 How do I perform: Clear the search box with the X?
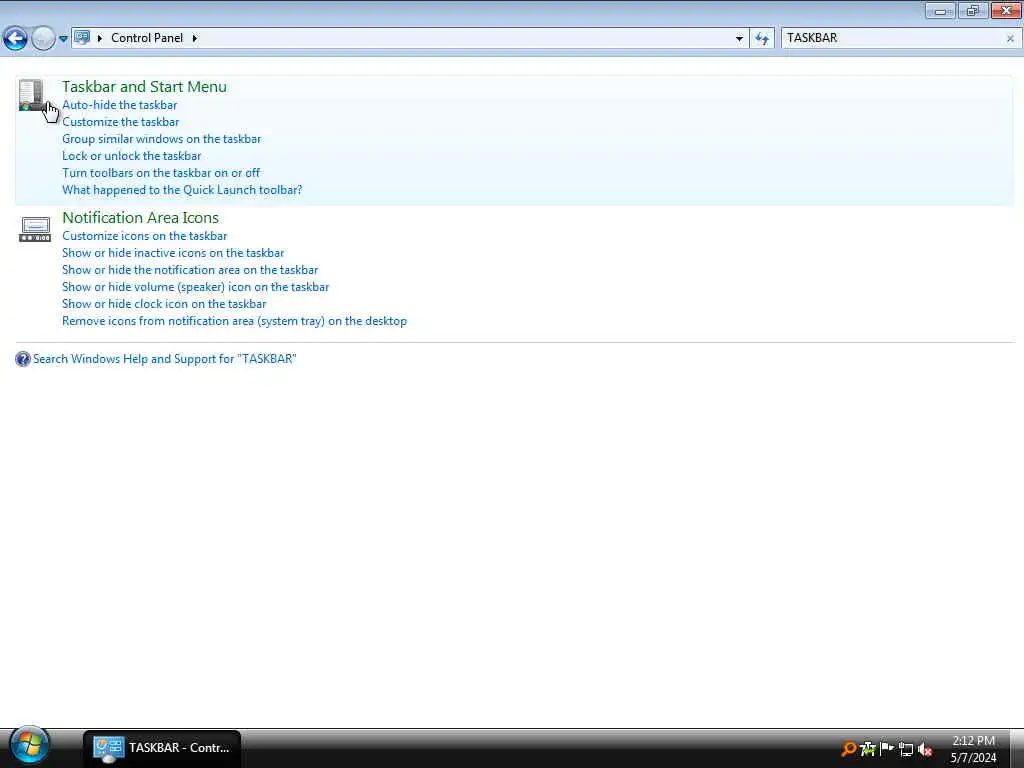point(1010,39)
